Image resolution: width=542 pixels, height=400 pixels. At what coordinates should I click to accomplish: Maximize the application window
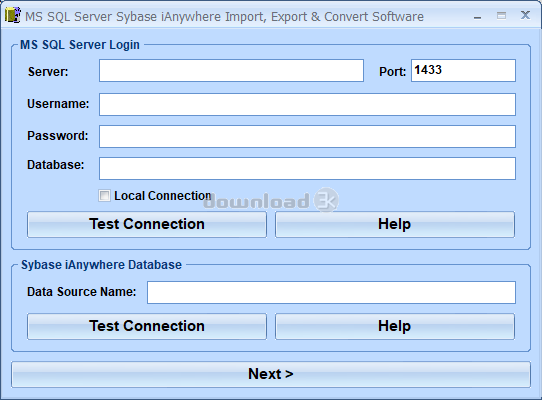(501, 16)
